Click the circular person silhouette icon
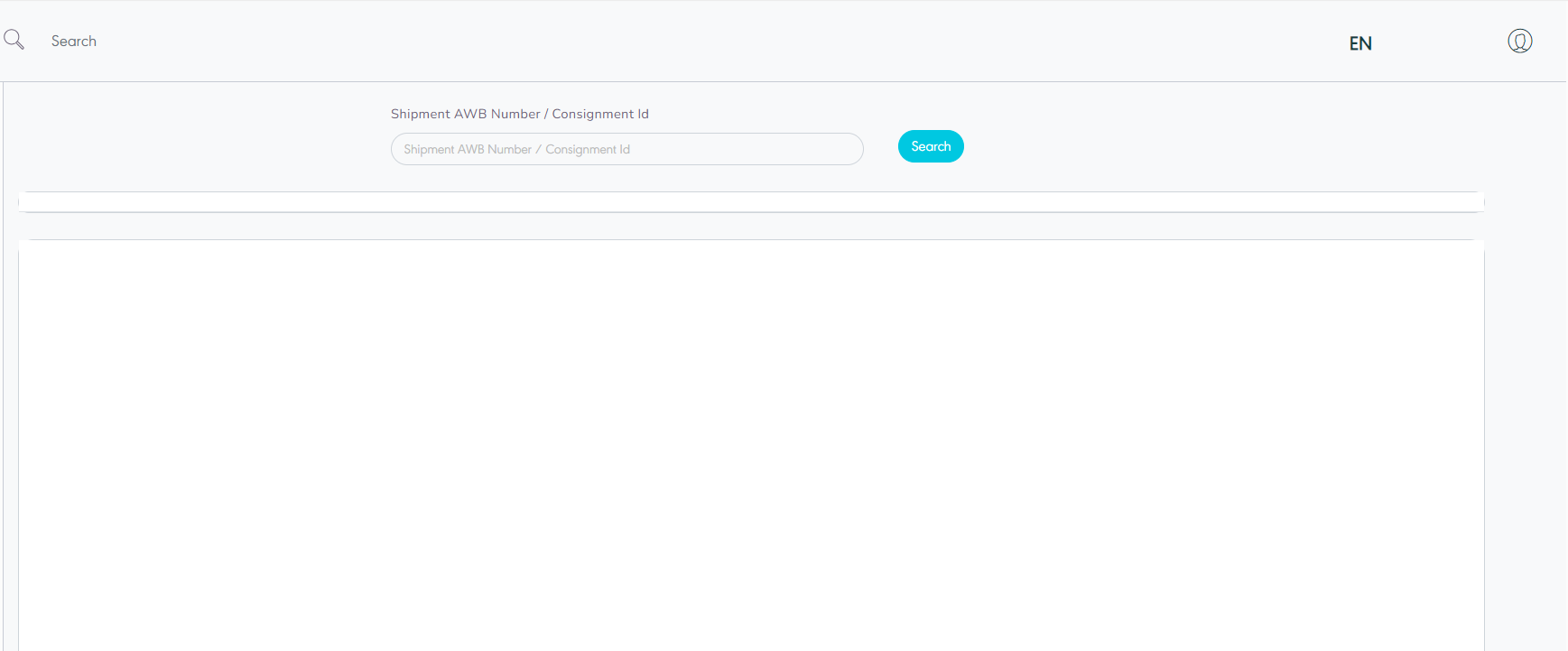 tap(1519, 42)
